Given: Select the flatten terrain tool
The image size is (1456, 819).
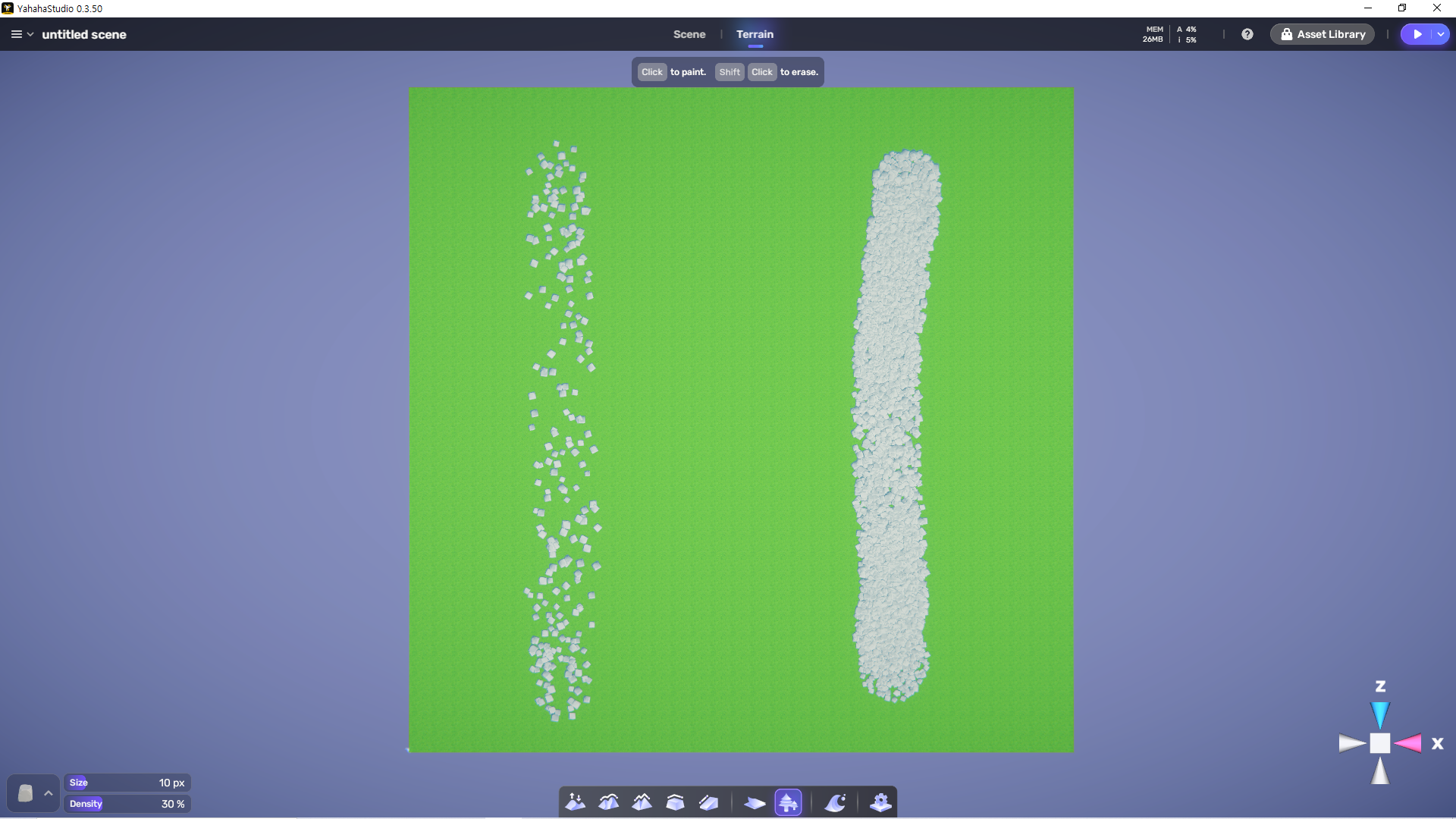Looking at the screenshot, I should [675, 802].
